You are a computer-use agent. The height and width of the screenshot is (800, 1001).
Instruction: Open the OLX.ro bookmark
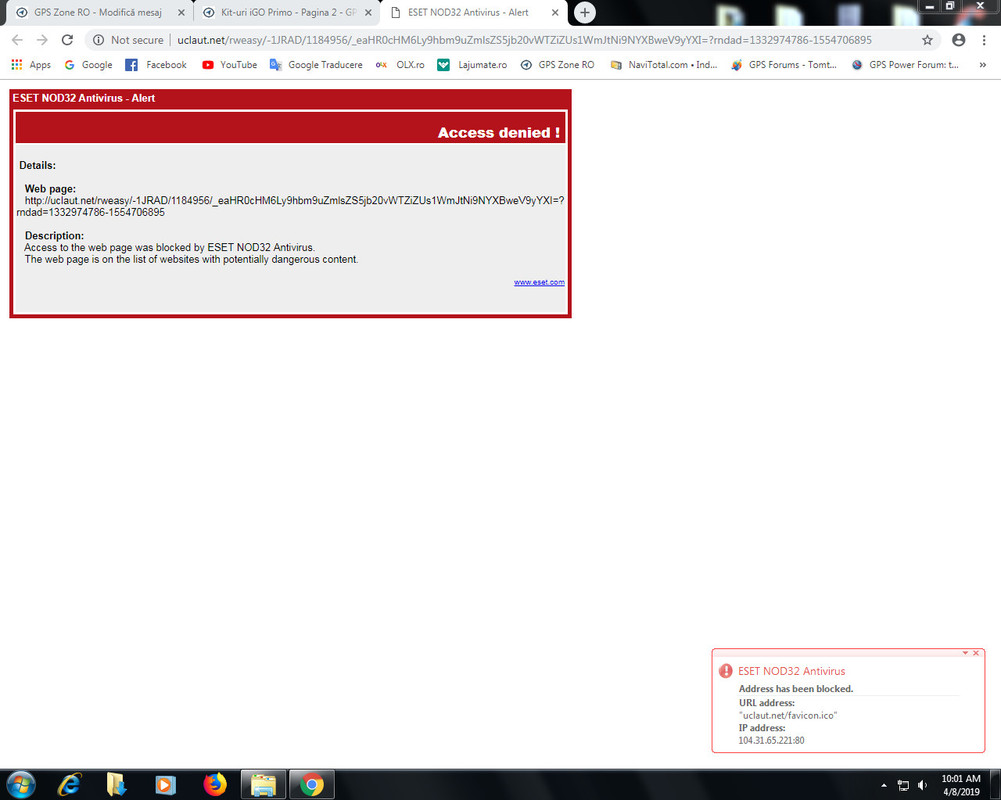point(400,65)
